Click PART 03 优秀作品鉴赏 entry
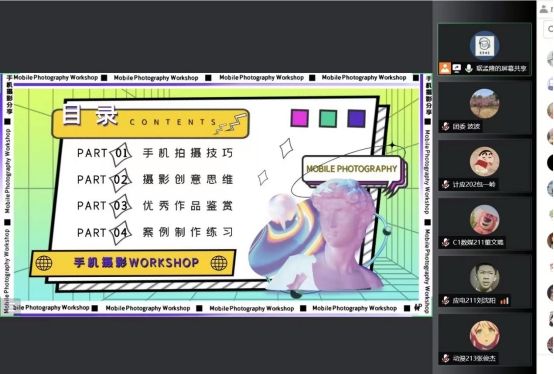 (155, 206)
